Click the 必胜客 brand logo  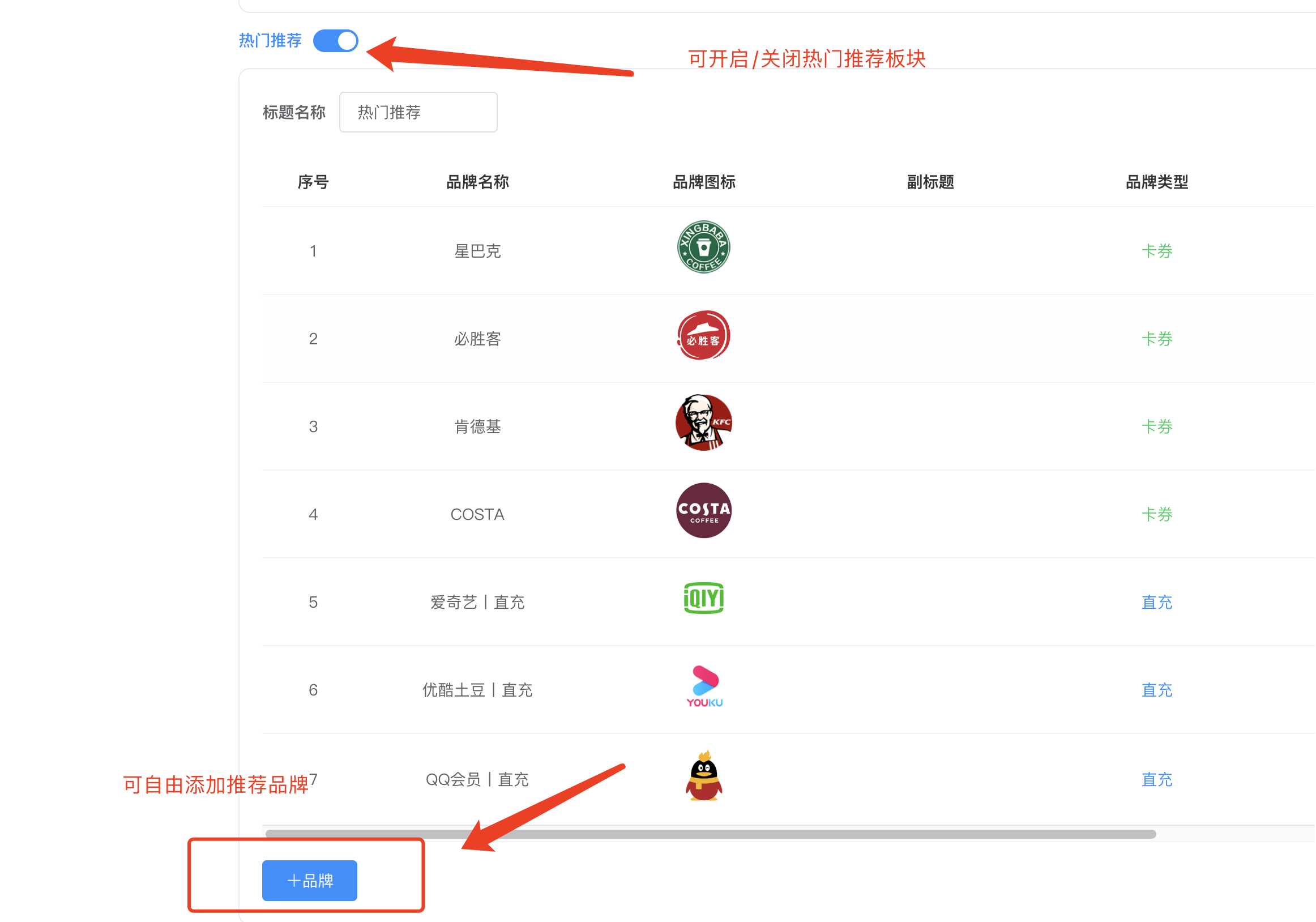[x=703, y=335]
